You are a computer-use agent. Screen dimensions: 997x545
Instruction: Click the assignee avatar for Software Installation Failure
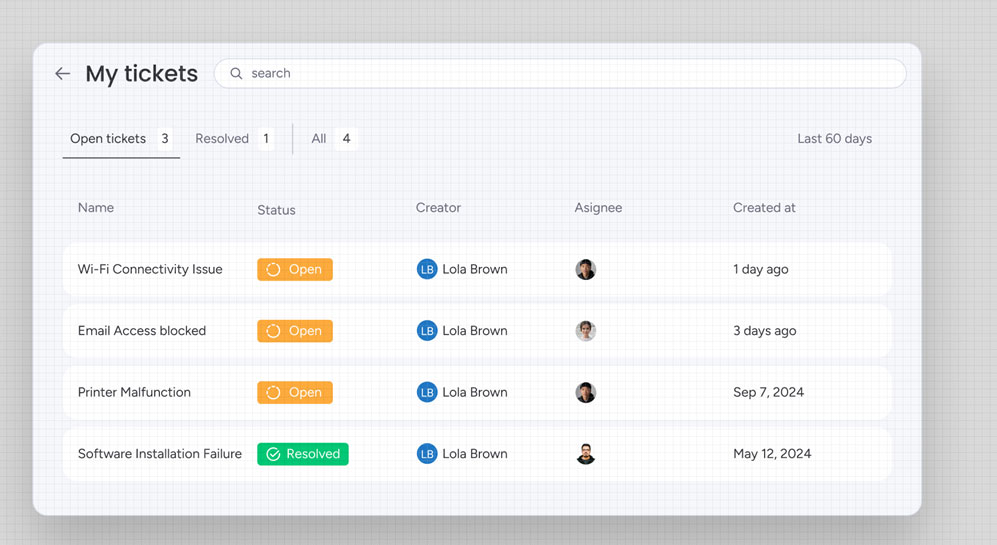[586, 454]
